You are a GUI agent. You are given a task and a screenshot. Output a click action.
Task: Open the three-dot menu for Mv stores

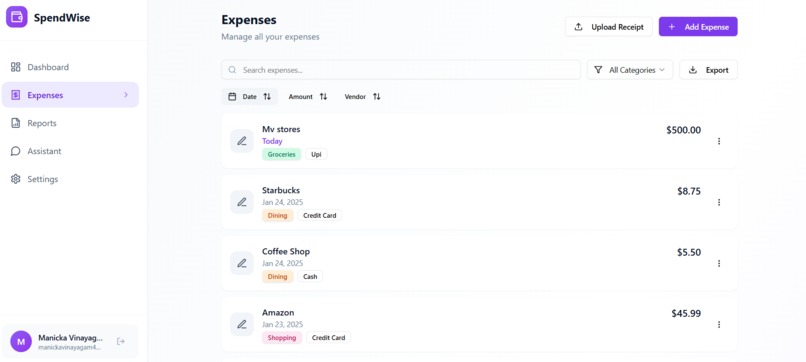(x=719, y=141)
